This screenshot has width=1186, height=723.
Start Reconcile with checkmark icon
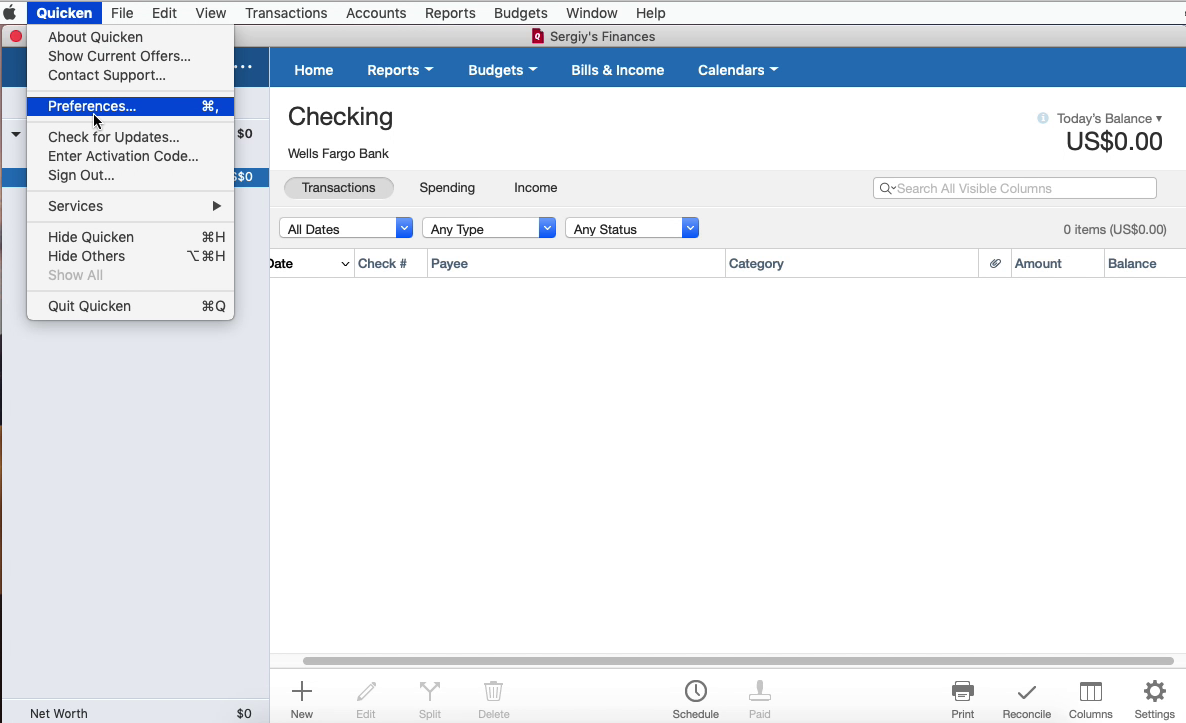tap(1026, 700)
